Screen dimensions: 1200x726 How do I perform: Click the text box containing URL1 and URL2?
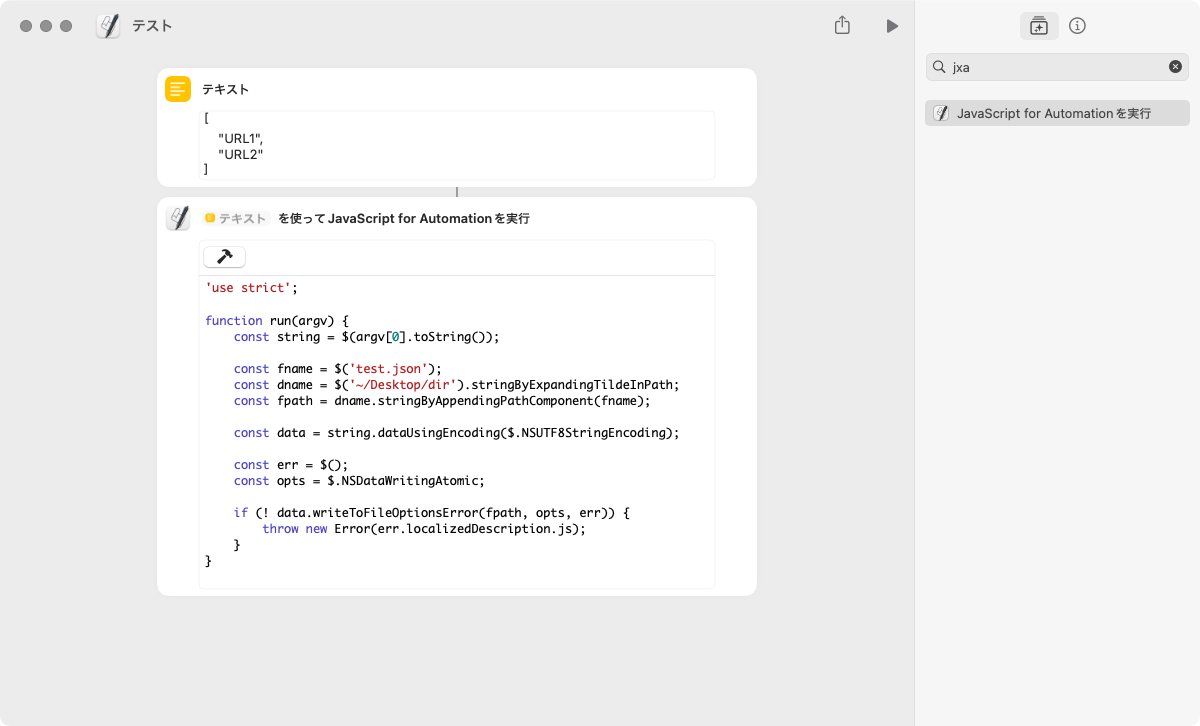[x=456, y=145]
